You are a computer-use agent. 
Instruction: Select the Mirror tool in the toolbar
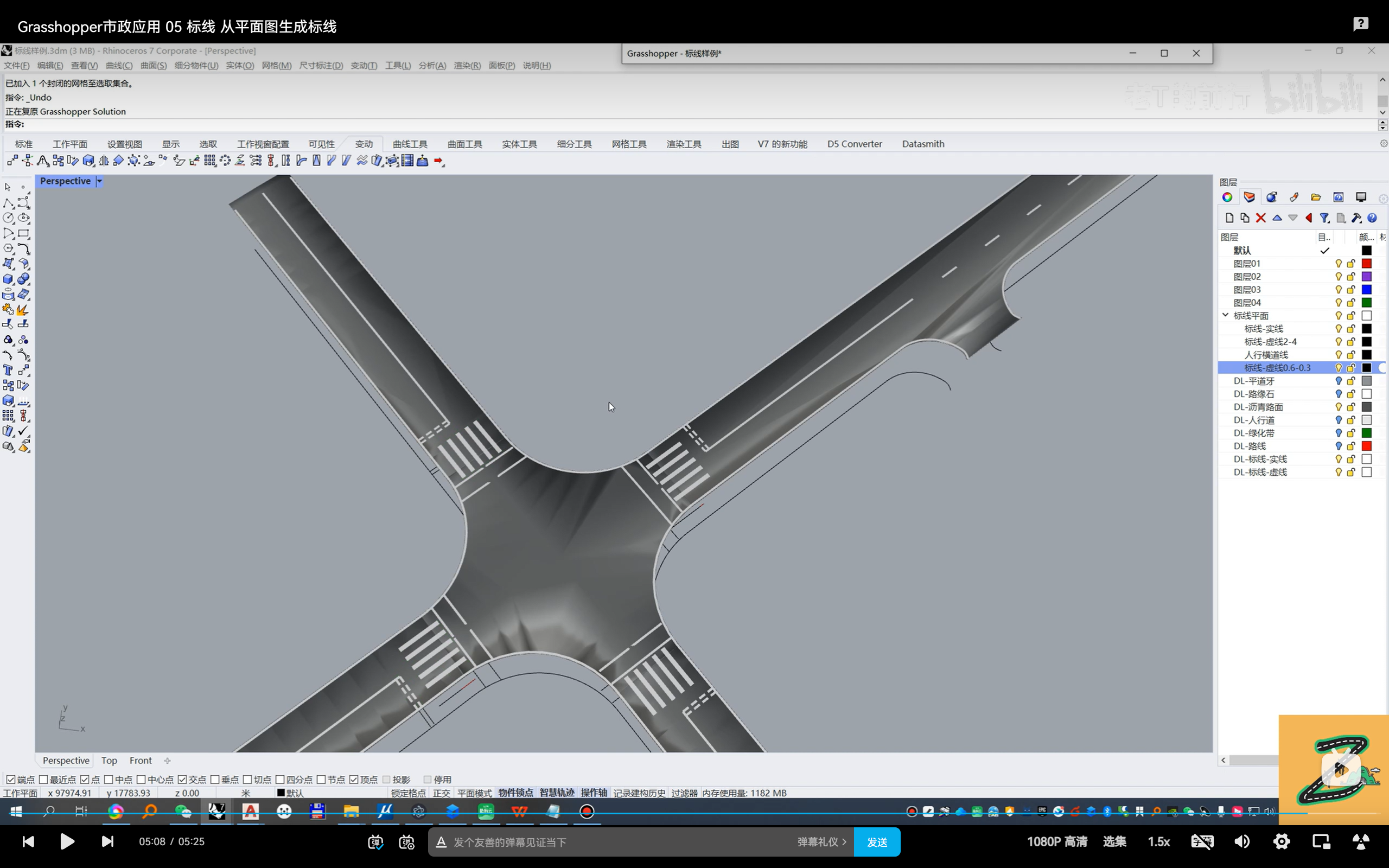[x=104, y=161]
